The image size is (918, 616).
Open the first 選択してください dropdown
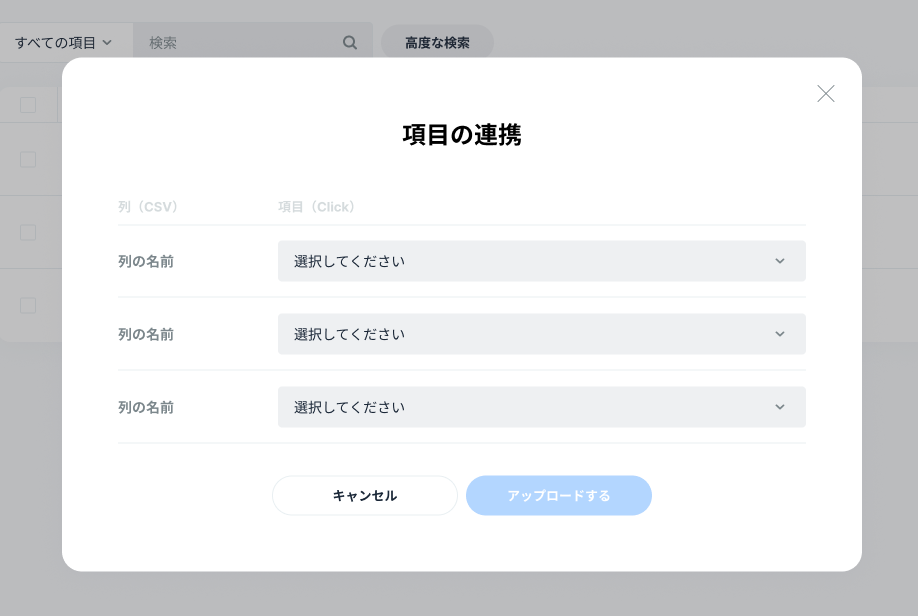tap(542, 261)
